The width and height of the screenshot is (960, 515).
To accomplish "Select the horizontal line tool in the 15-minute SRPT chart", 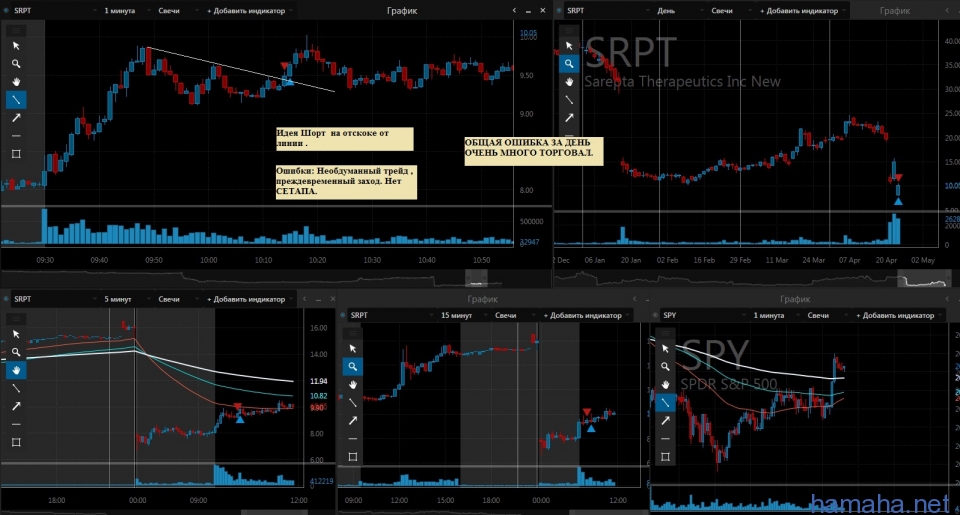I will 353,438.
